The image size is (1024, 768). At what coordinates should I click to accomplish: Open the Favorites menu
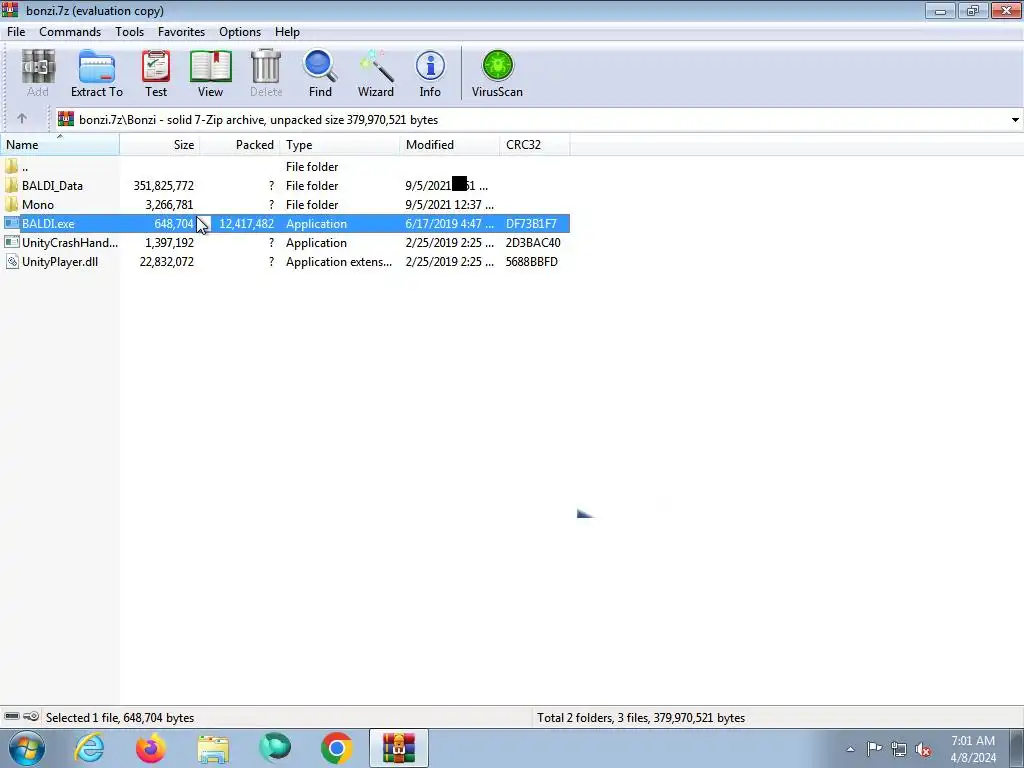click(182, 31)
